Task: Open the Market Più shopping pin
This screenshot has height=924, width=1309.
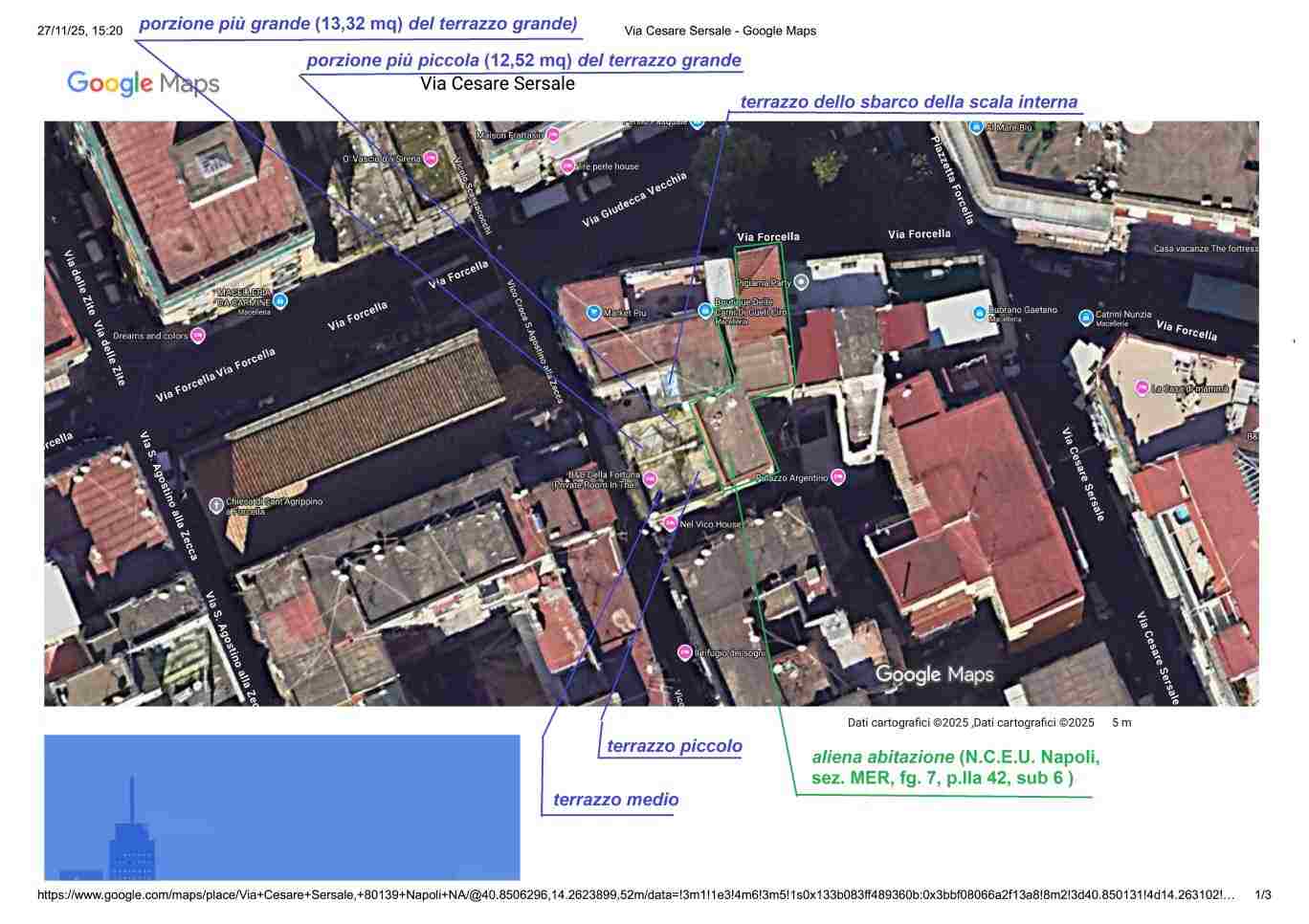Action: pos(594,312)
